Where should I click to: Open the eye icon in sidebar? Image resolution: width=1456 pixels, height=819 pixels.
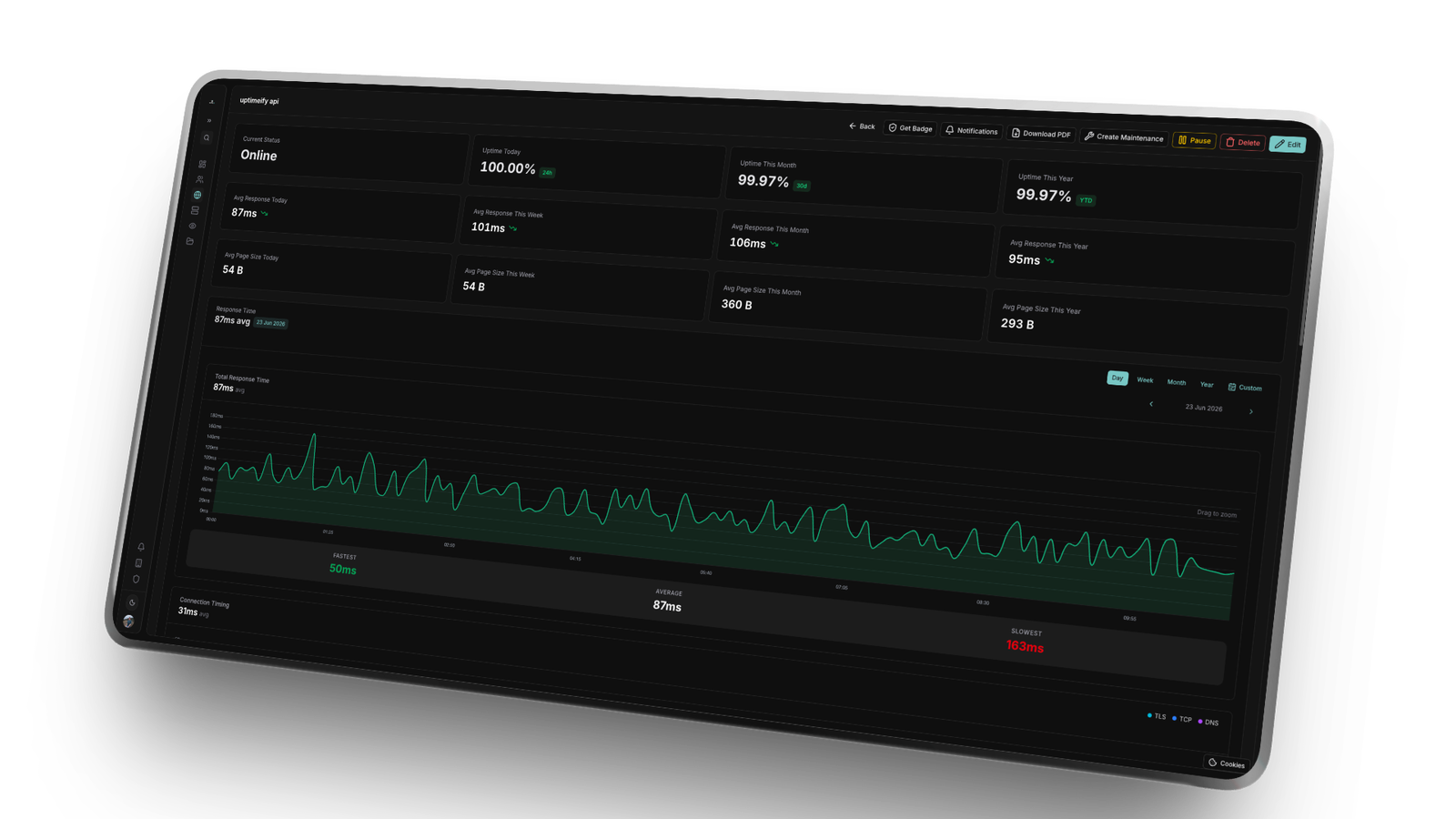[x=192, y=226]
